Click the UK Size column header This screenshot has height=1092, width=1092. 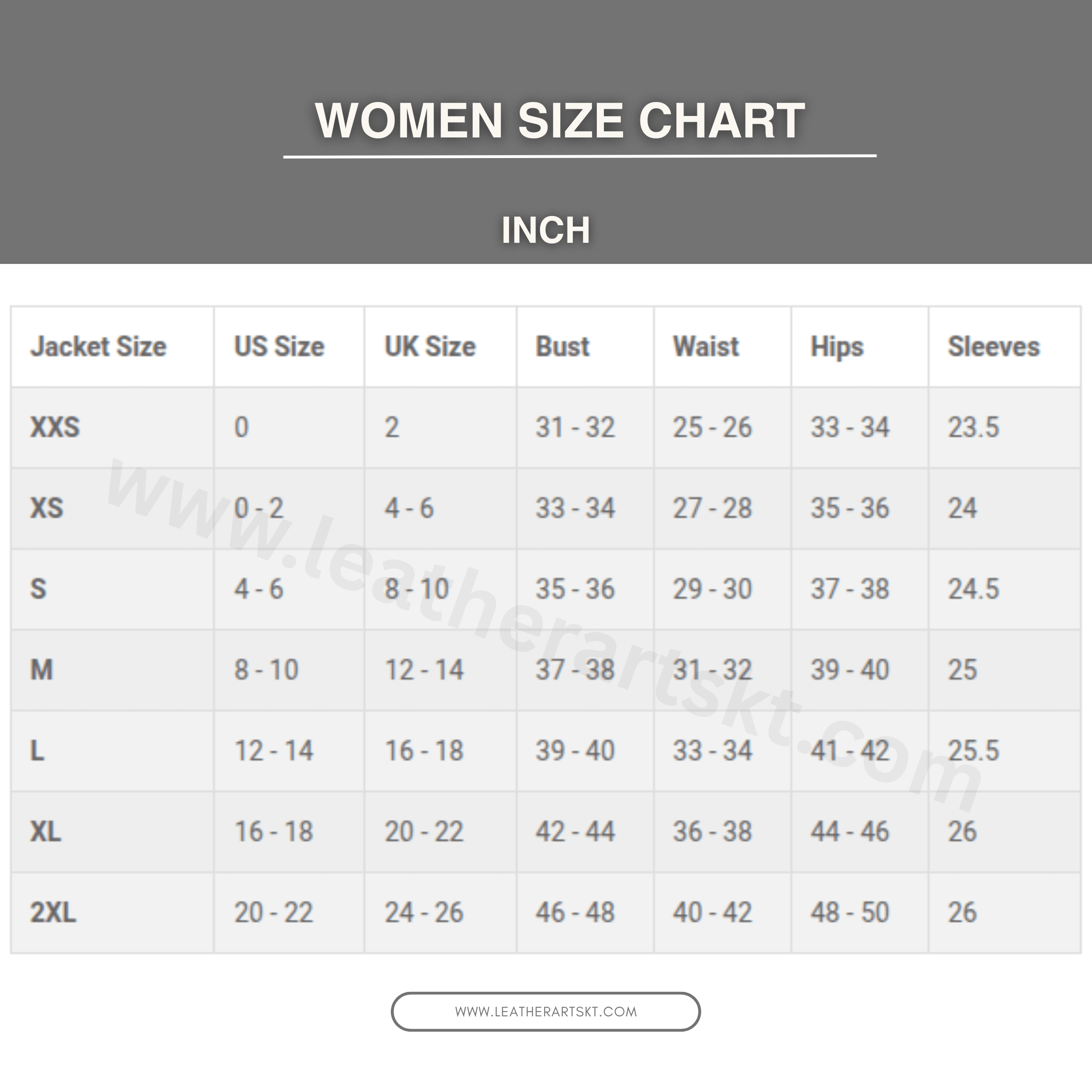pyautogui.click(x=430, y=346)
